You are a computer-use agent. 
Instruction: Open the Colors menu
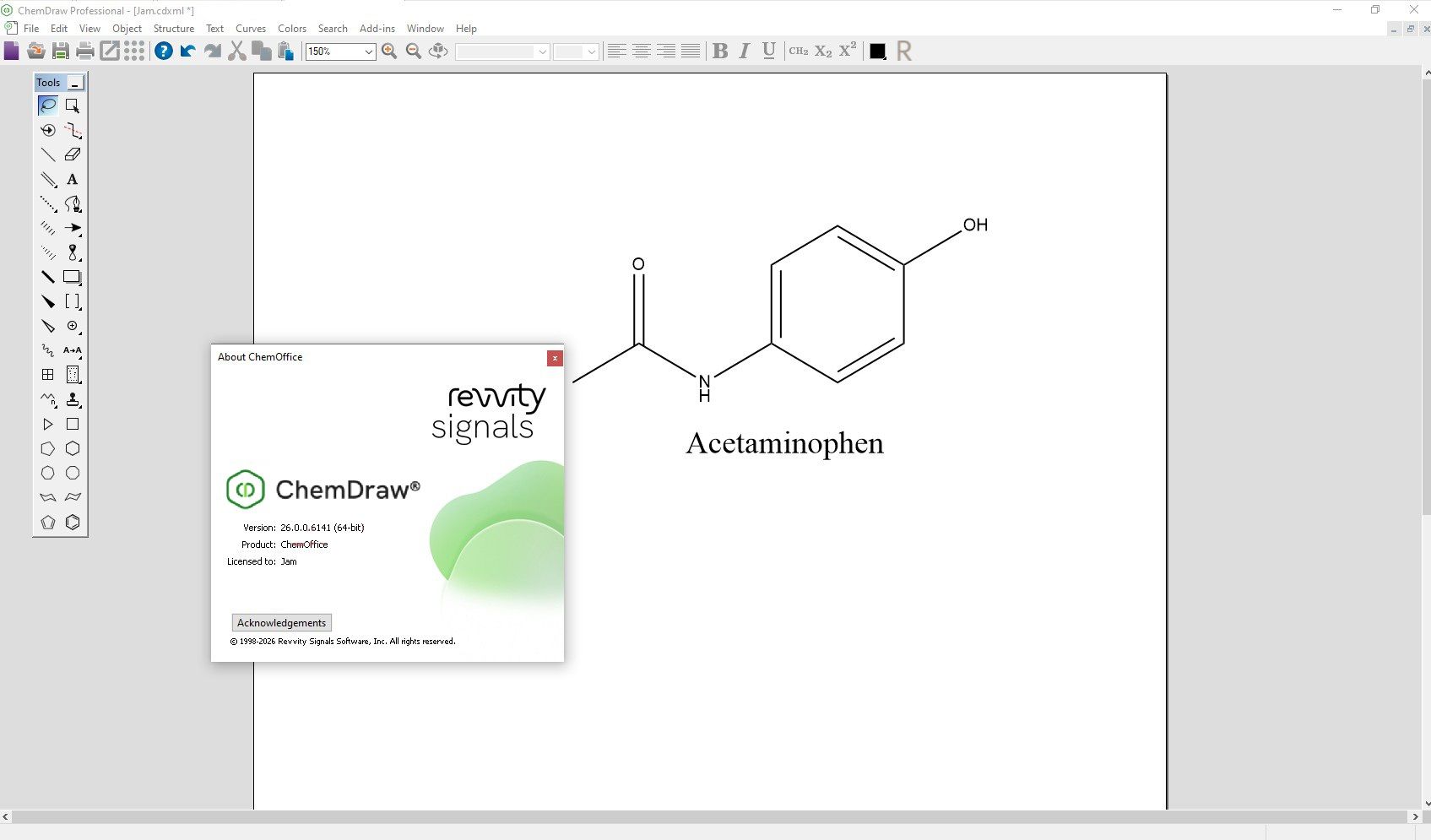point(292,28)
